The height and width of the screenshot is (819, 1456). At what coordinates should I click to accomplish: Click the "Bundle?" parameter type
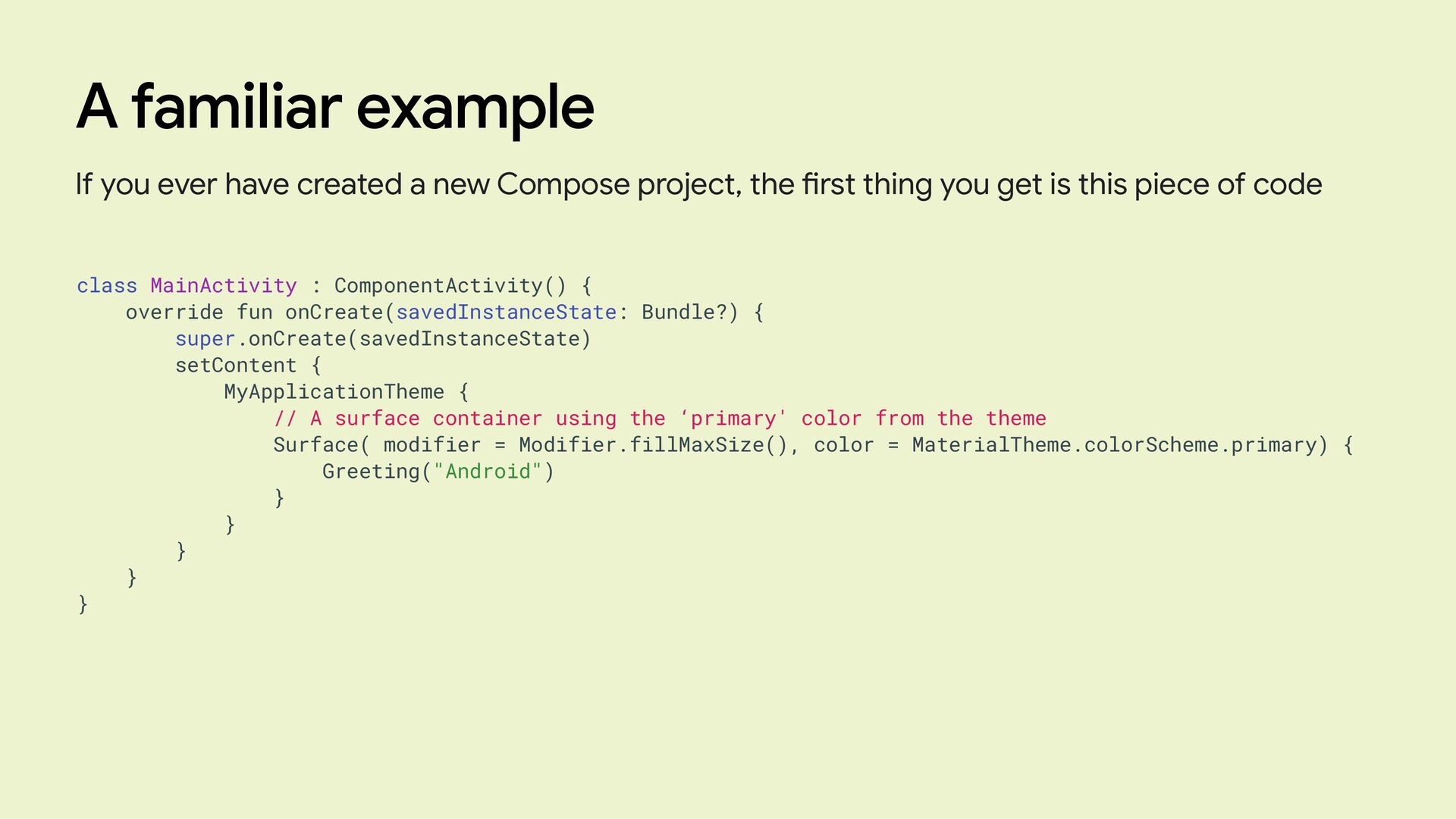point(684,312)
